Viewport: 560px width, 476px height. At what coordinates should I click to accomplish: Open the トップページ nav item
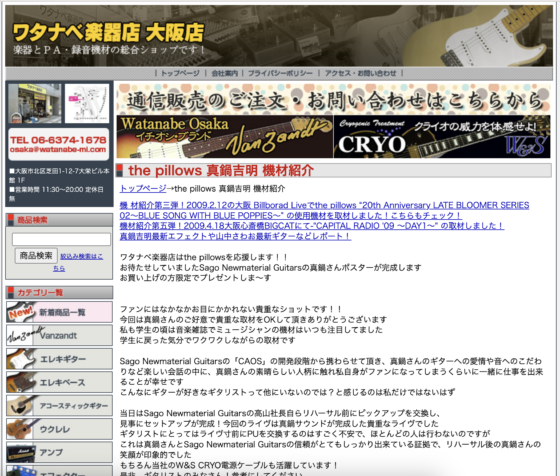[x=180, y=73]
